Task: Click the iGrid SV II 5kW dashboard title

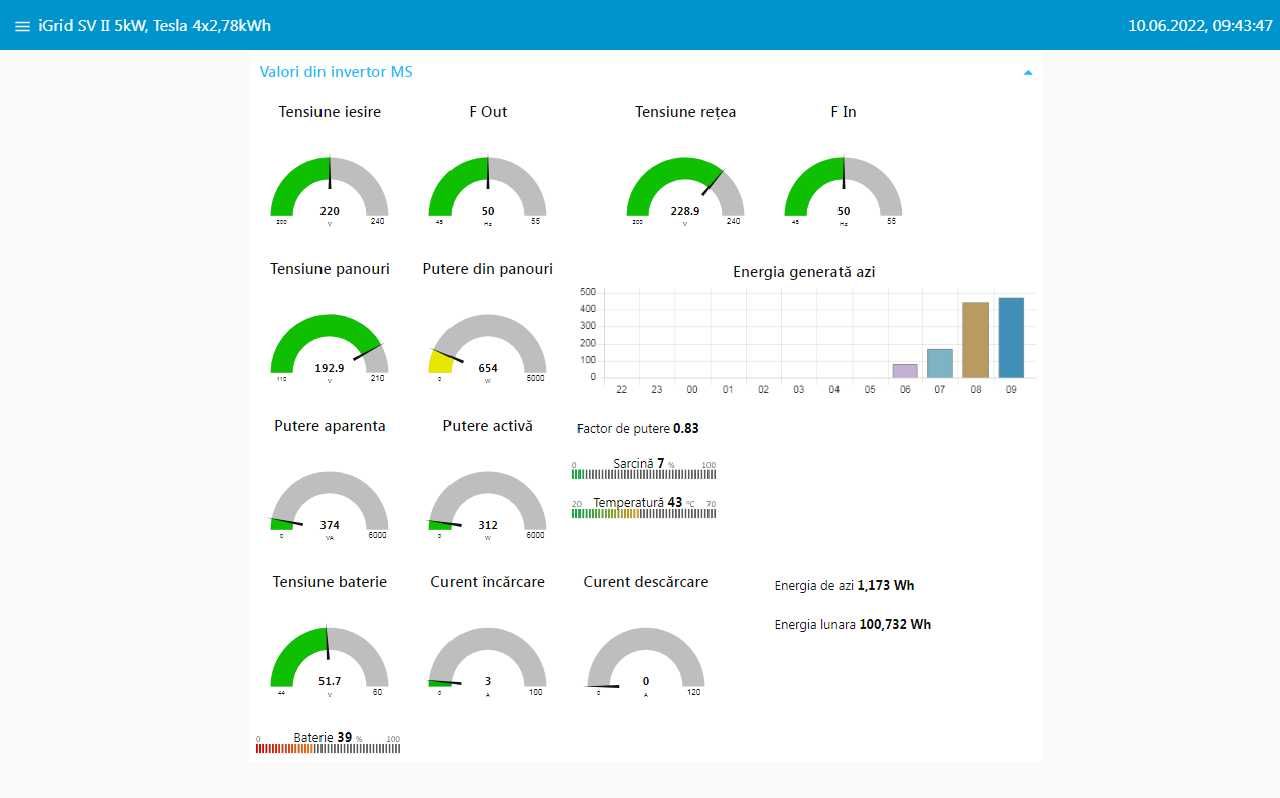Action: tap(154, 26)
